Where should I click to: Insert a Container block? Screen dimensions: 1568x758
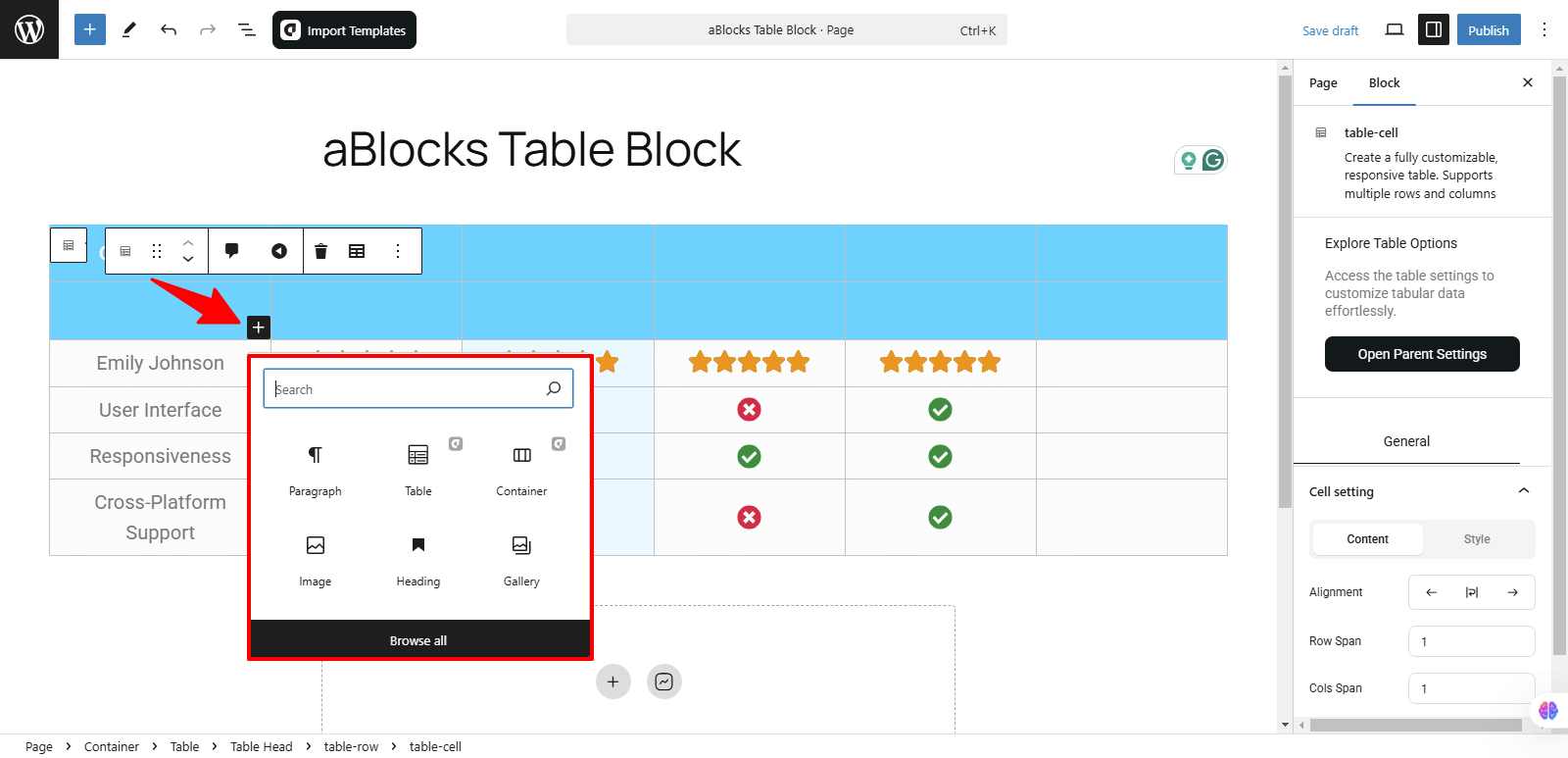click(x=521, y=470)
